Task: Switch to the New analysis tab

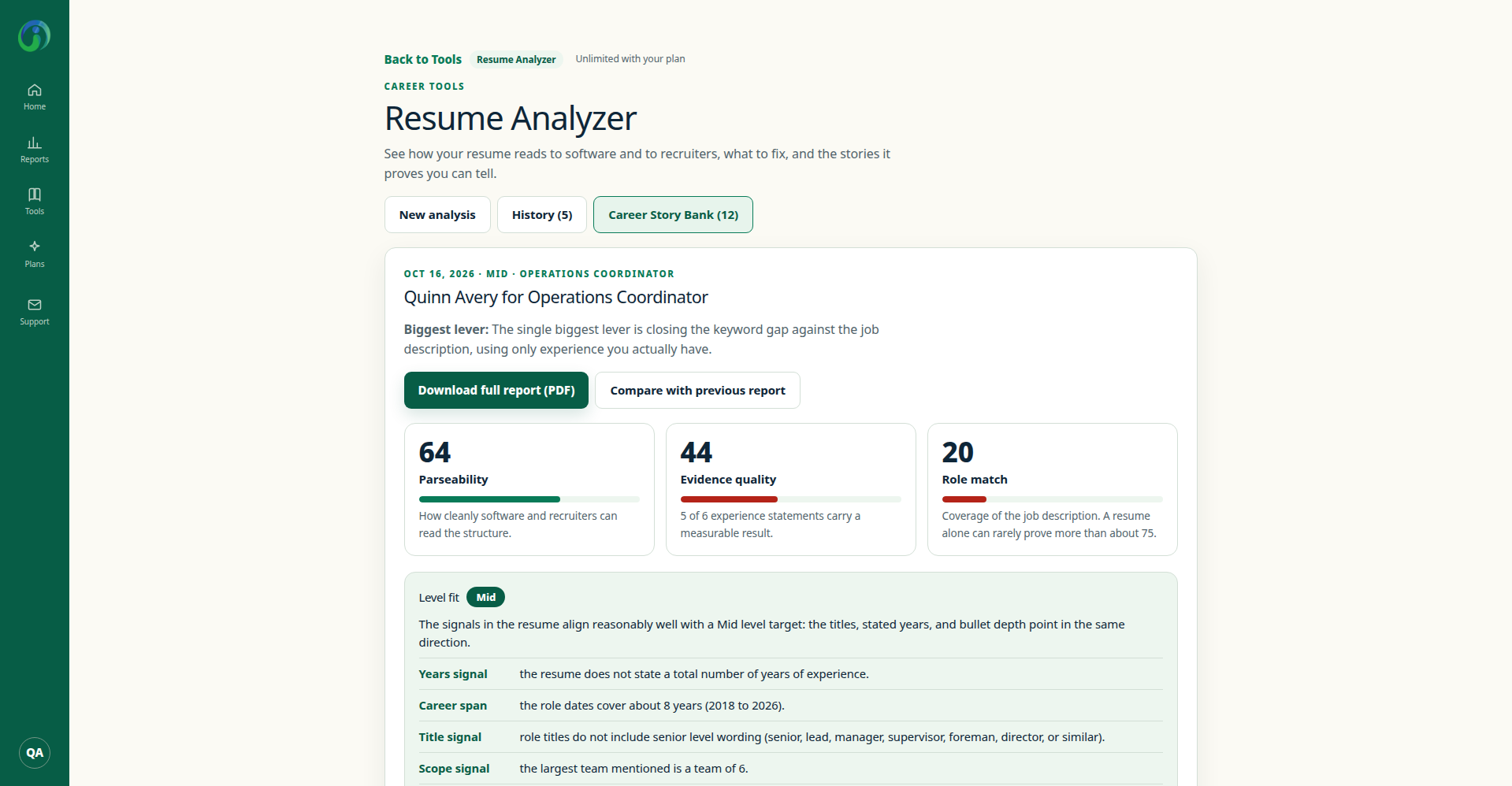Action: [437, 215]
